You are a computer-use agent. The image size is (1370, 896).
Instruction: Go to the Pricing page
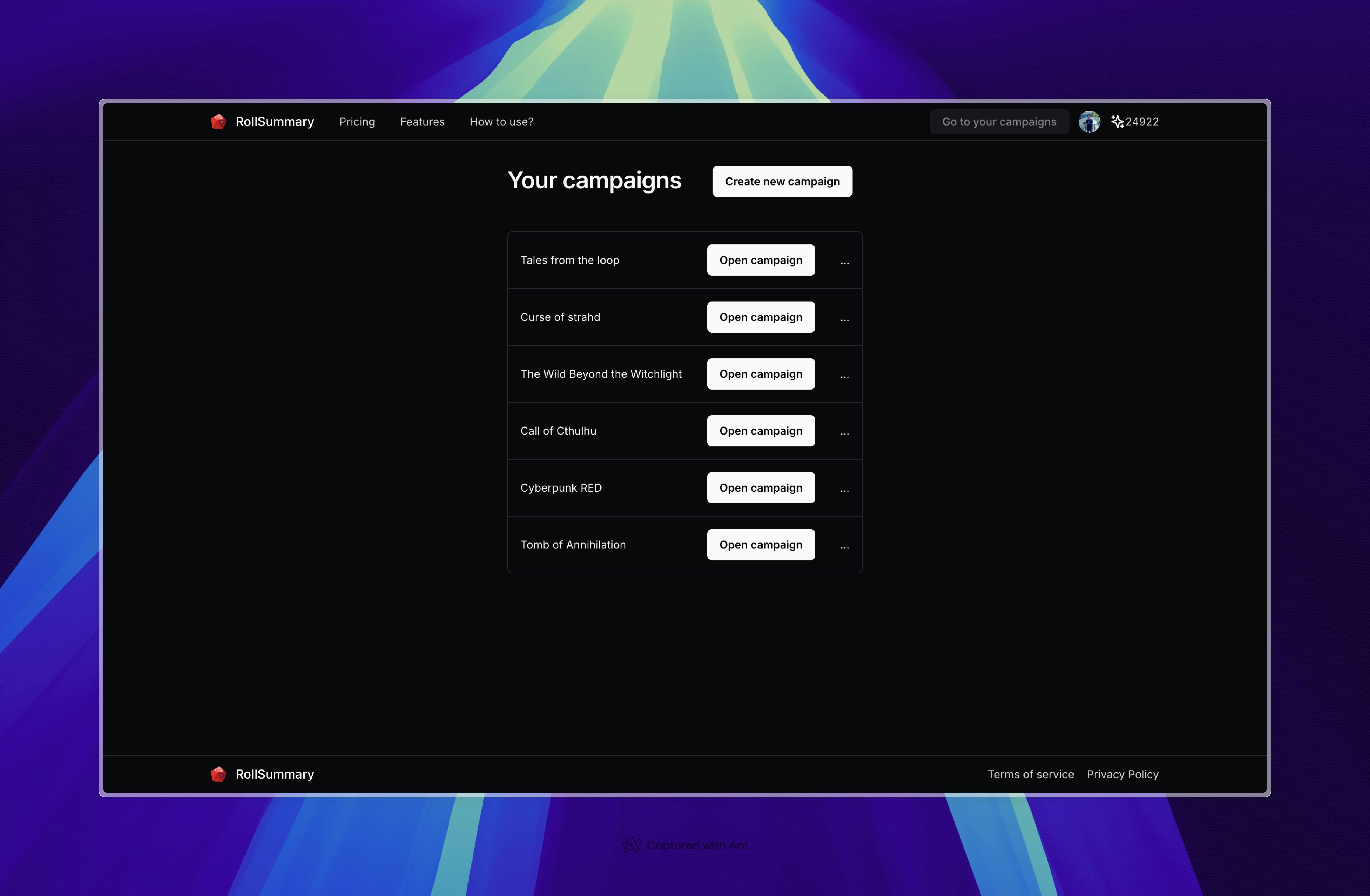357,121
